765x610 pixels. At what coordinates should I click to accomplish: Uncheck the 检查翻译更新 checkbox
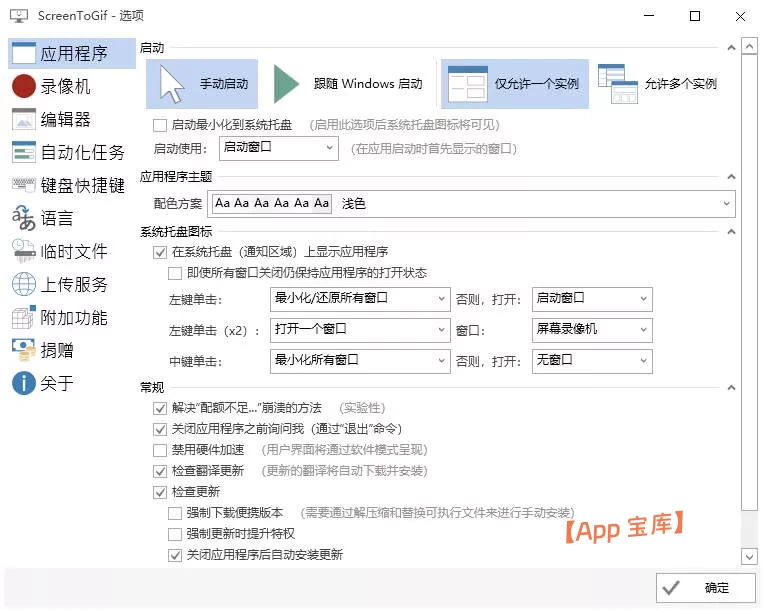click(x=160, y=471)
